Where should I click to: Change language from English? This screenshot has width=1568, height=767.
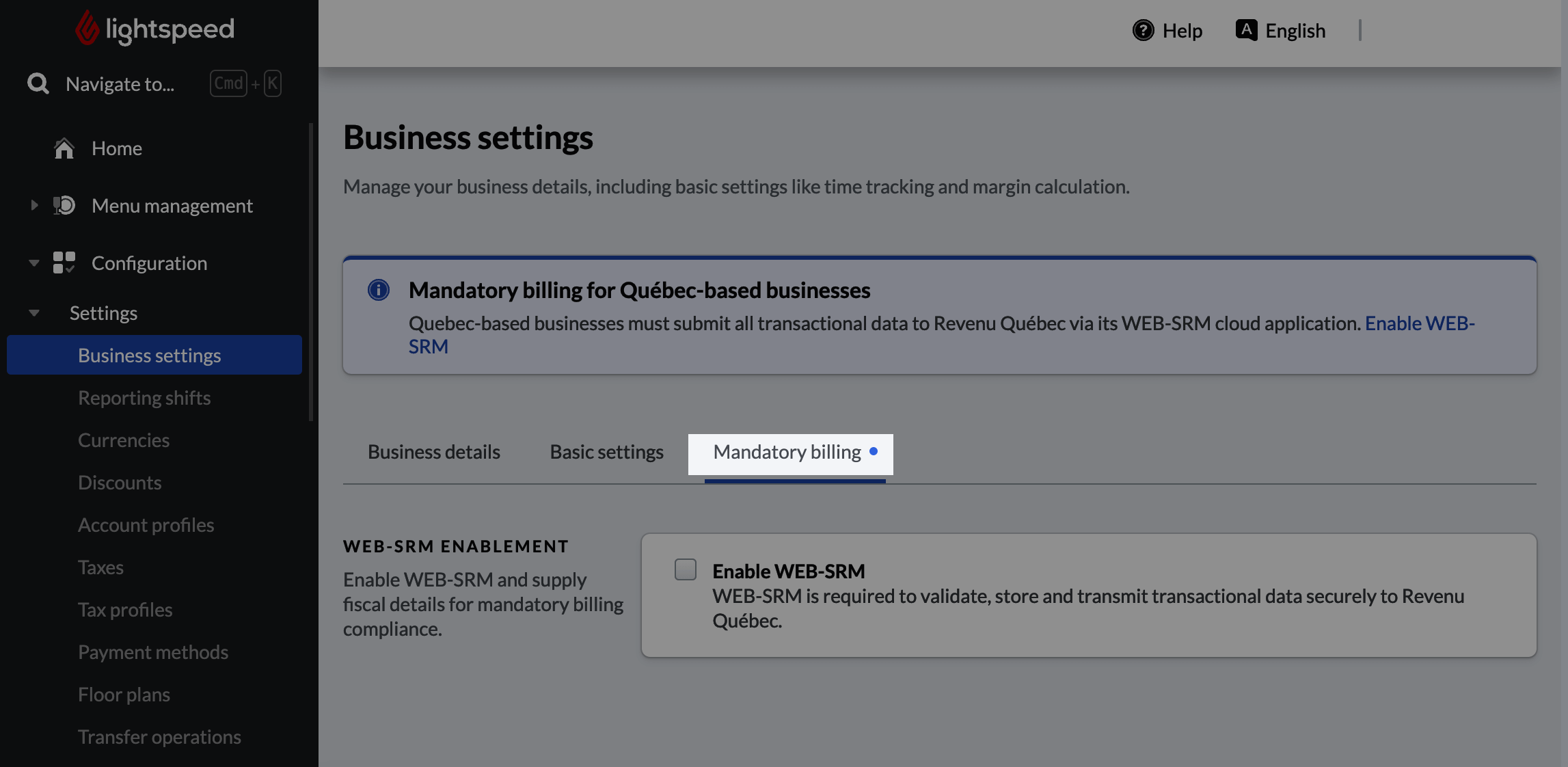[x=1295, y=31]
